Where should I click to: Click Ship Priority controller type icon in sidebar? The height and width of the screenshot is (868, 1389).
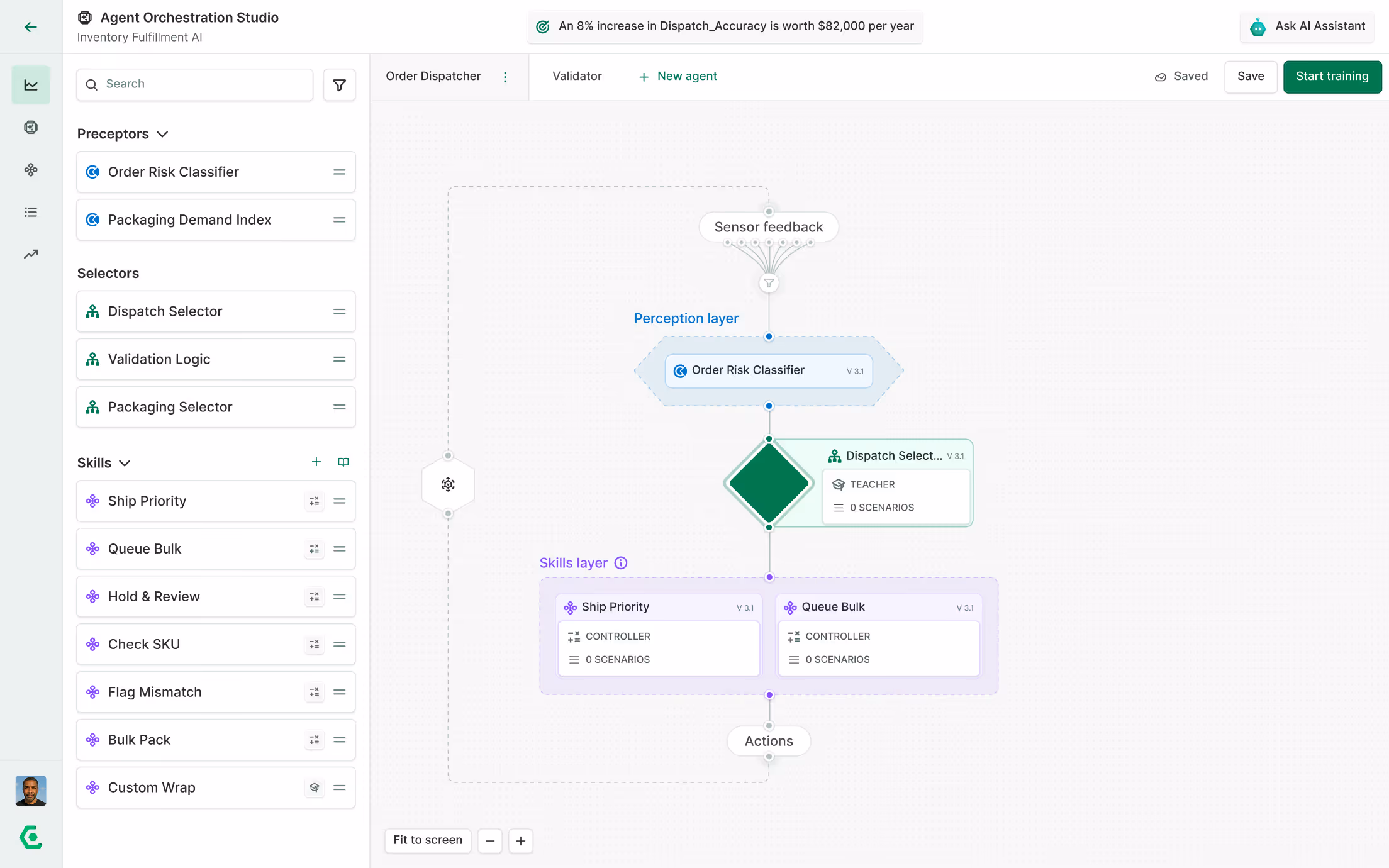315,501
